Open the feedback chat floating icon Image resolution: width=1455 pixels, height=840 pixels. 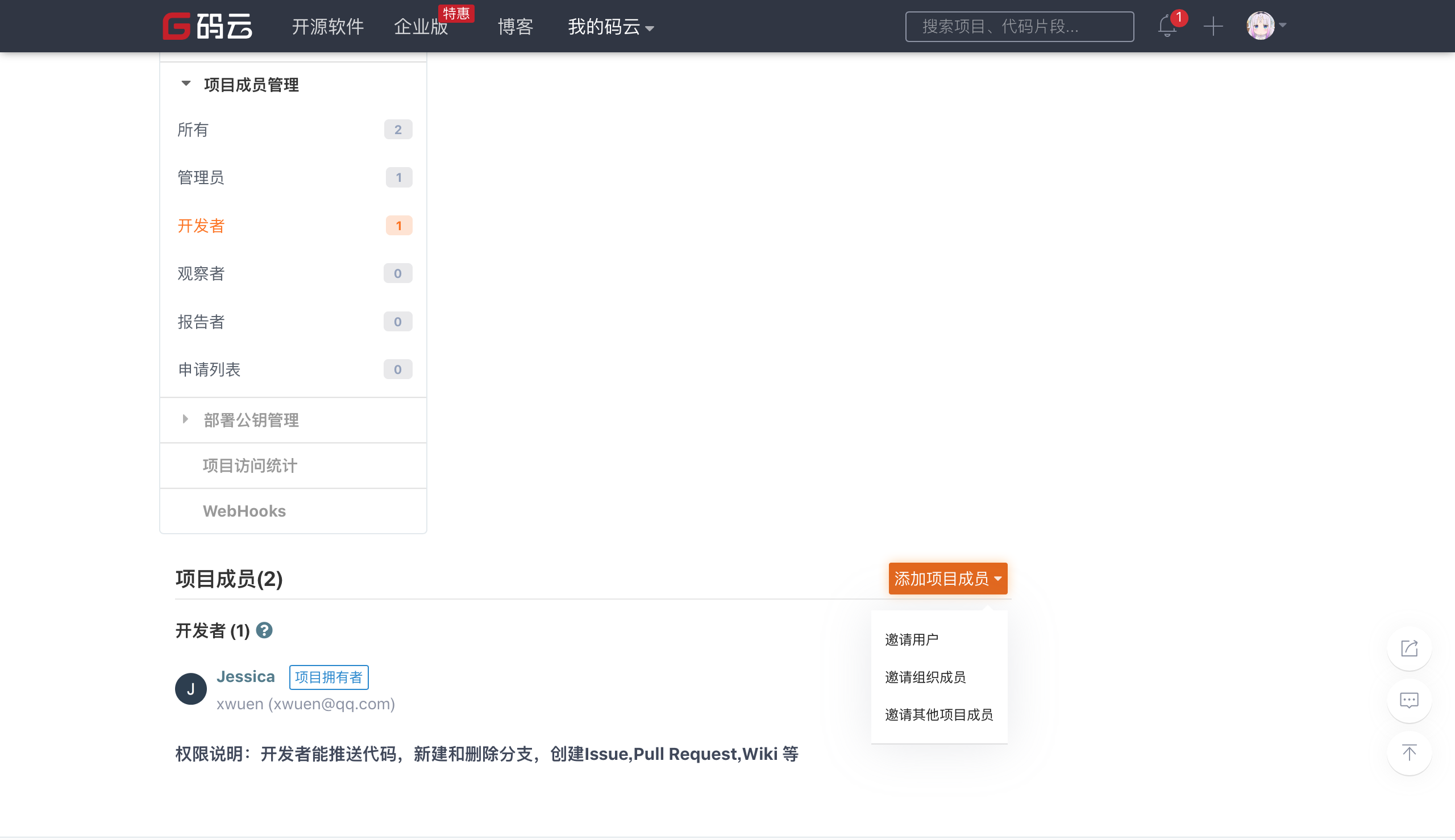coord(1409,700)
